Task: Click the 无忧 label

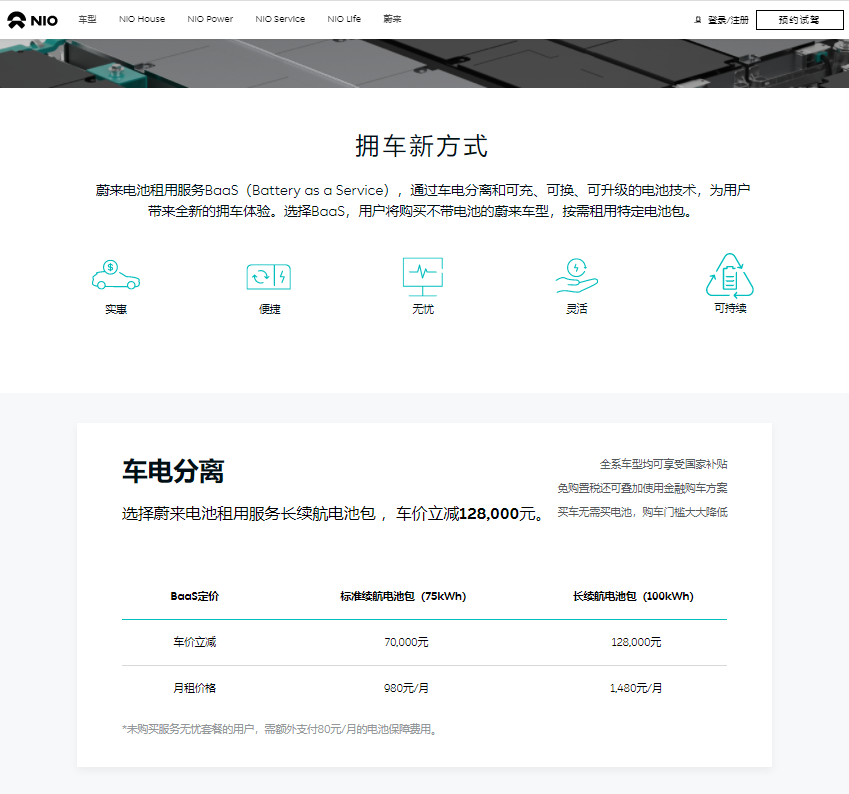Action: tap(423, 309)
